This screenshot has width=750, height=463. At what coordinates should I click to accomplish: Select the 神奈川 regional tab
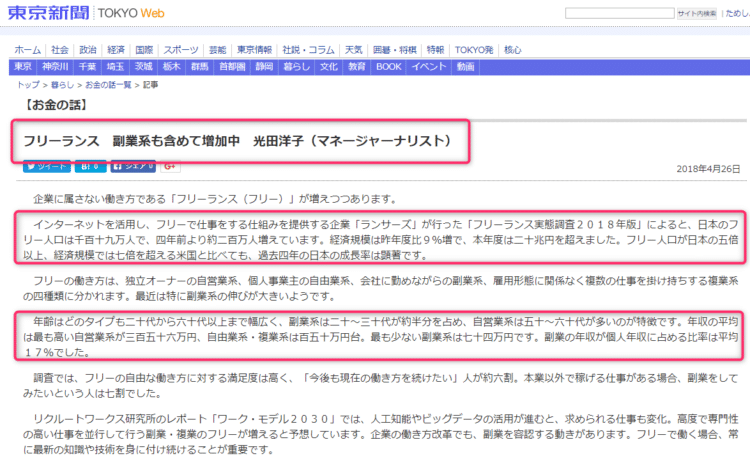point(55,66)
